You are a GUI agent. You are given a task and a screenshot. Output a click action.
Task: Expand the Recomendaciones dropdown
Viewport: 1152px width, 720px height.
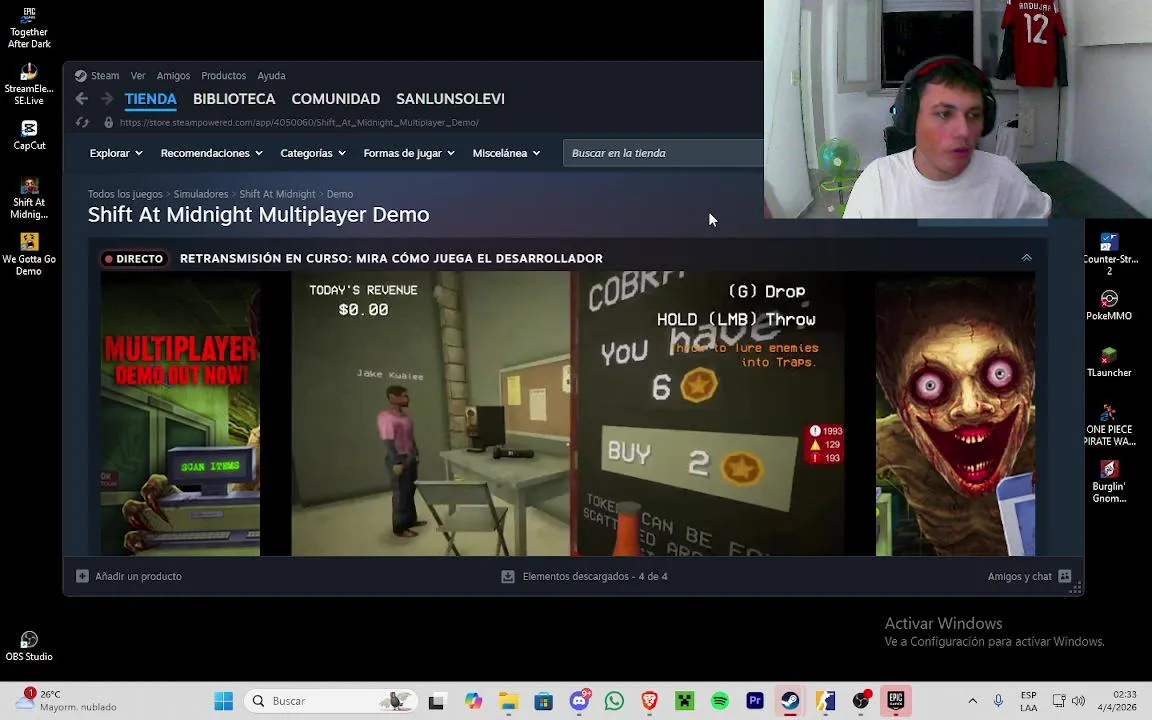coord(212,153)
